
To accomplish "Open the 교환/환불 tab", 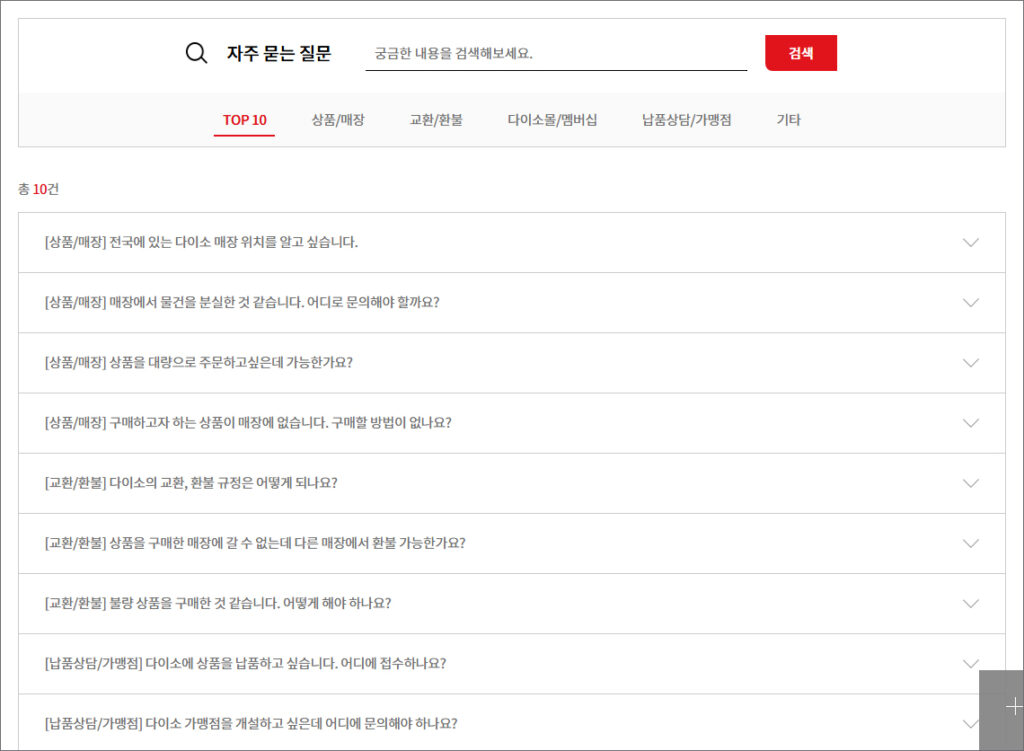I will click(436, 120).
